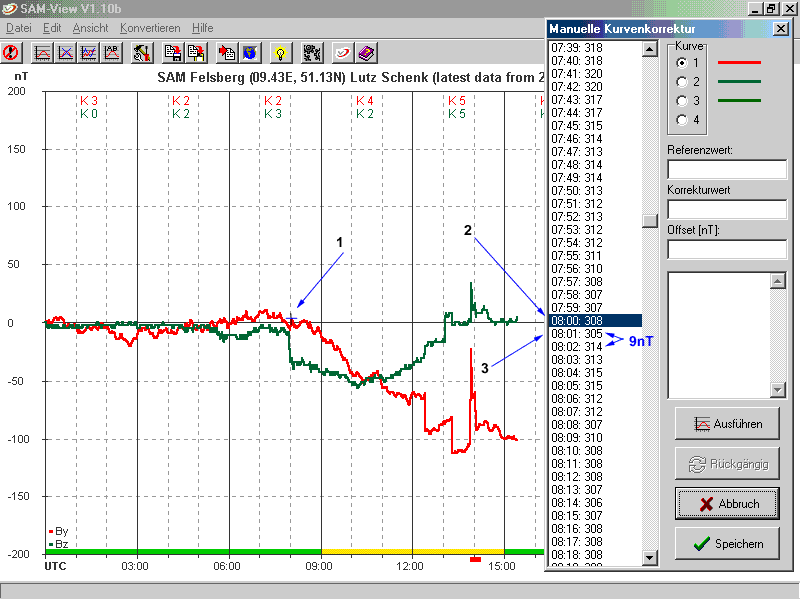Click the Speichern button
Screen dimensions: 800x600
727,543
